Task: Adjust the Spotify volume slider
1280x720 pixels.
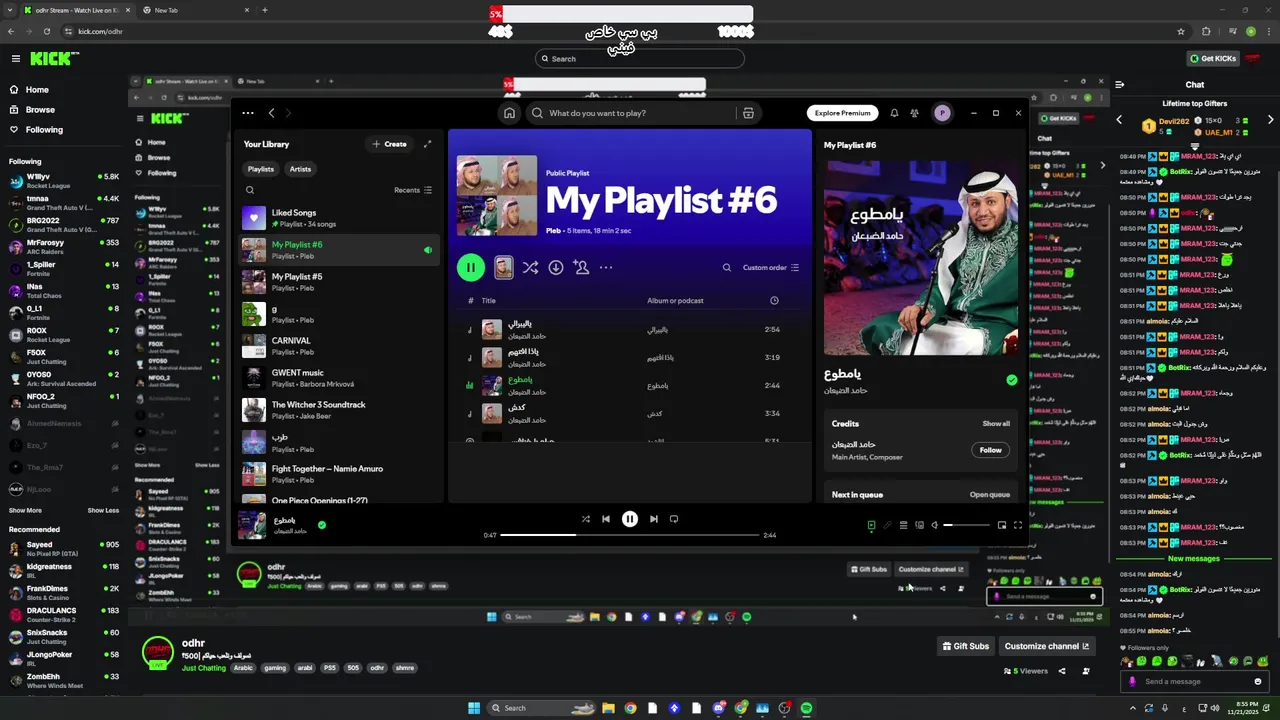Action: tap(967, 525)
